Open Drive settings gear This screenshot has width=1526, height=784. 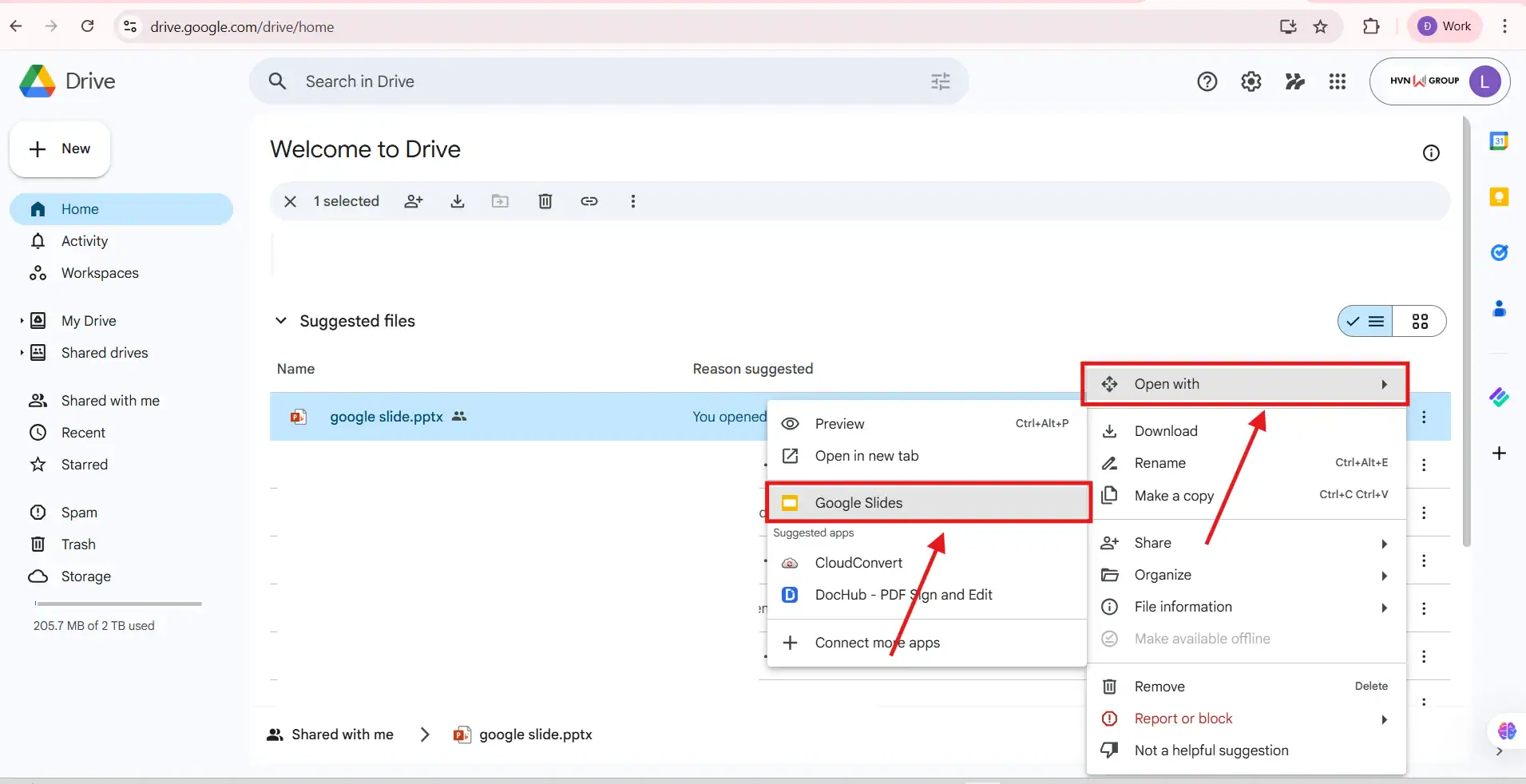point(1251,81)
